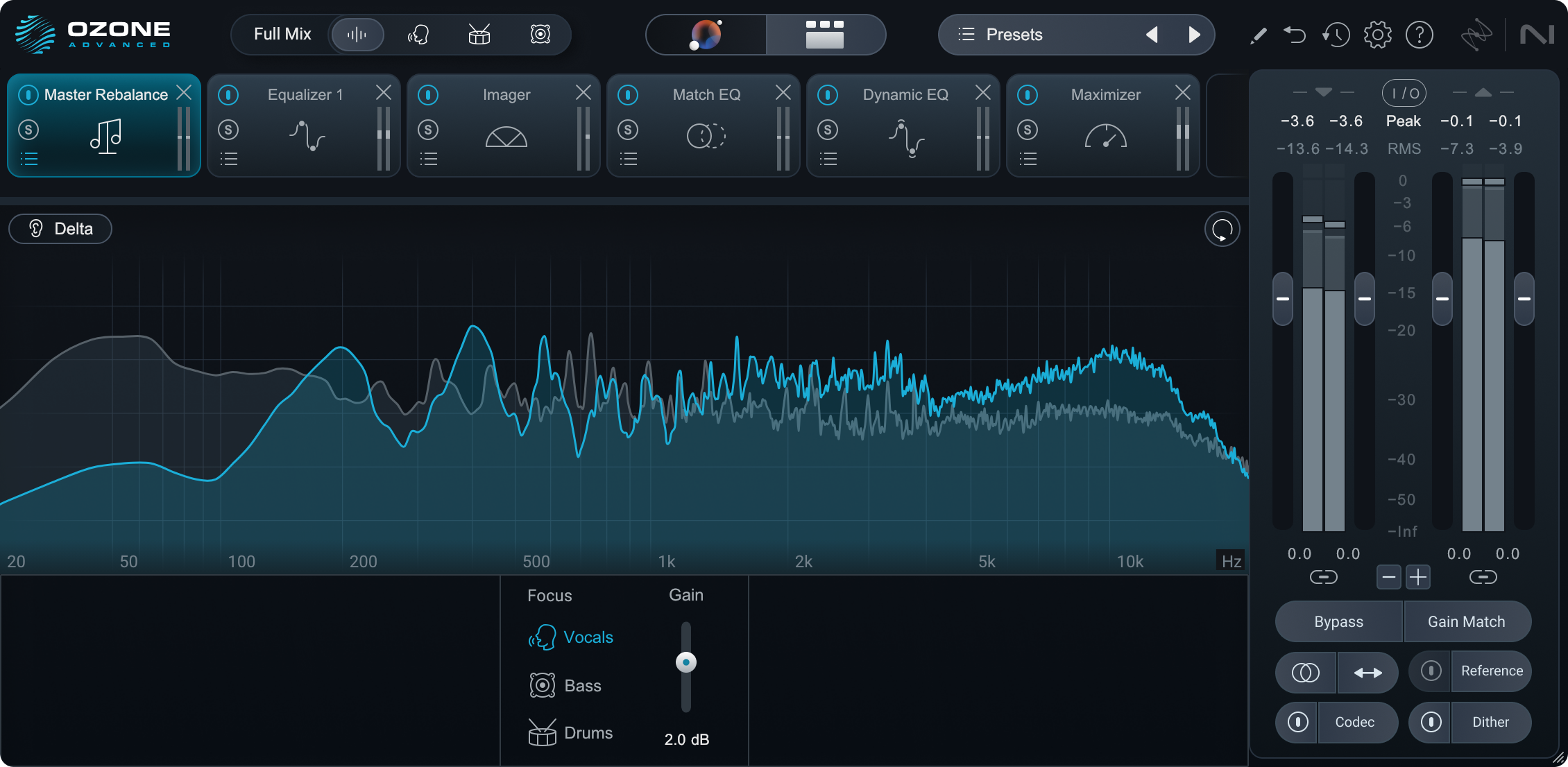Click the Bypass button
The height and width of the screenshot is (767, 1568).
tap(1338, 621)
